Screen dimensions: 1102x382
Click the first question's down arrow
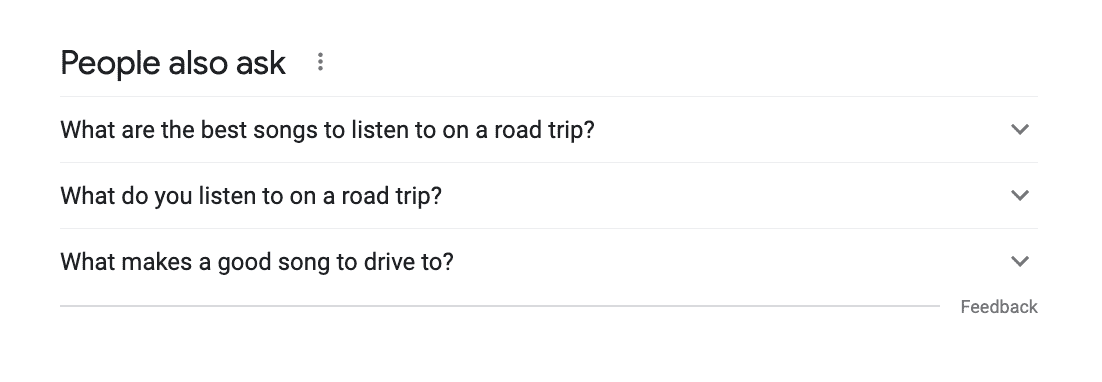tap(1019, 129)
